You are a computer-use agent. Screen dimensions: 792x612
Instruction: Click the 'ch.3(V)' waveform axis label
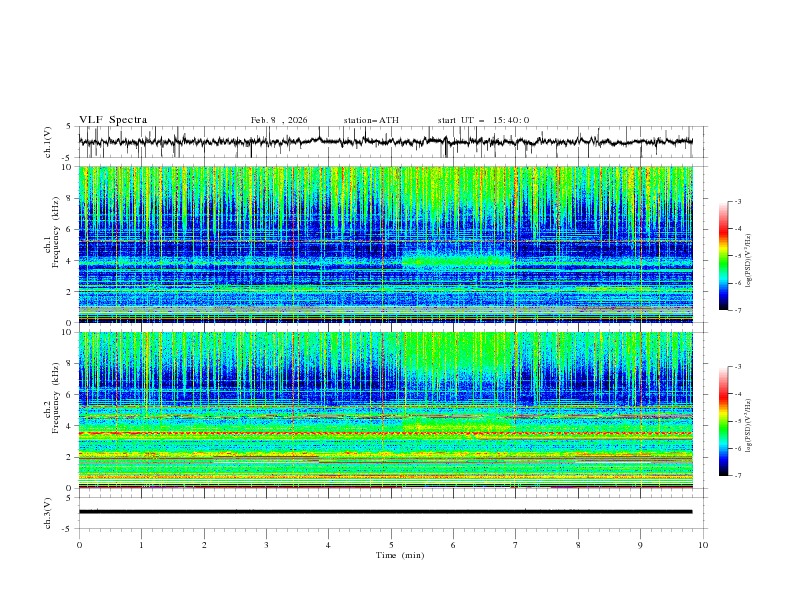[48, 513]
